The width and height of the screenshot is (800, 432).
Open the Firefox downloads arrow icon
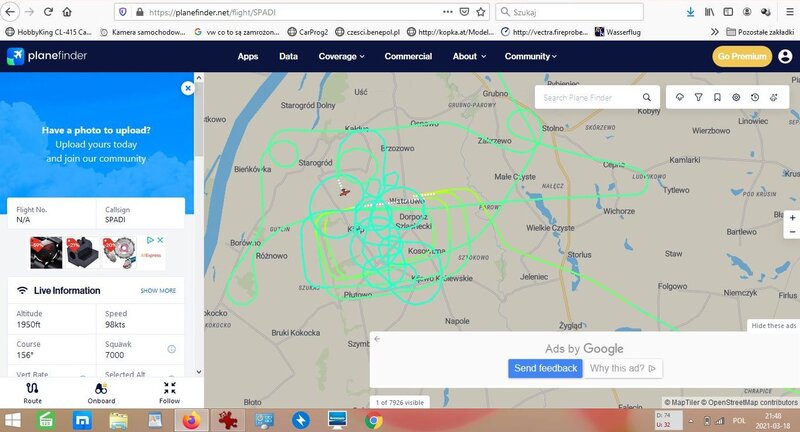tap(690, 12)
